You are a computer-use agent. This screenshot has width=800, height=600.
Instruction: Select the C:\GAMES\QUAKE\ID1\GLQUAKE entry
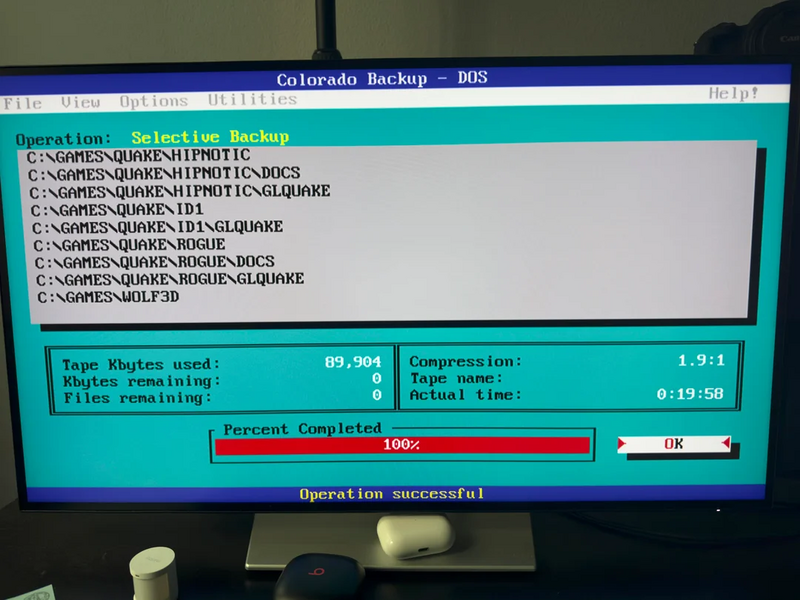click(x=157, y=227)
